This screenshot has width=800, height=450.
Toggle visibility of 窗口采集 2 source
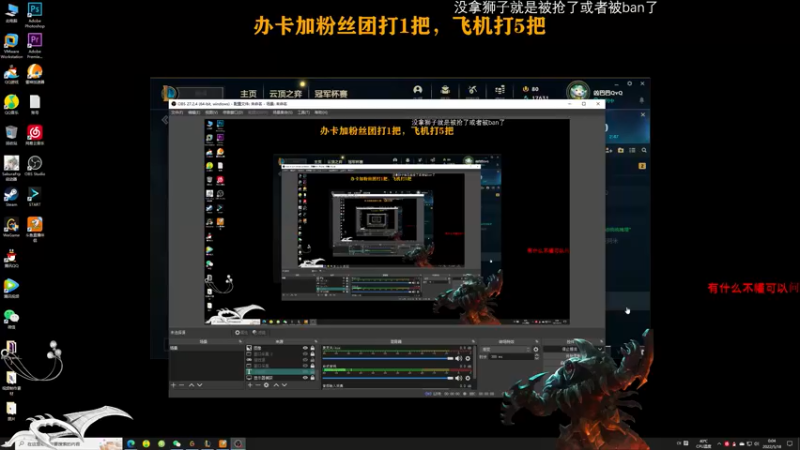pyautogui.click(x=305, y=354)
